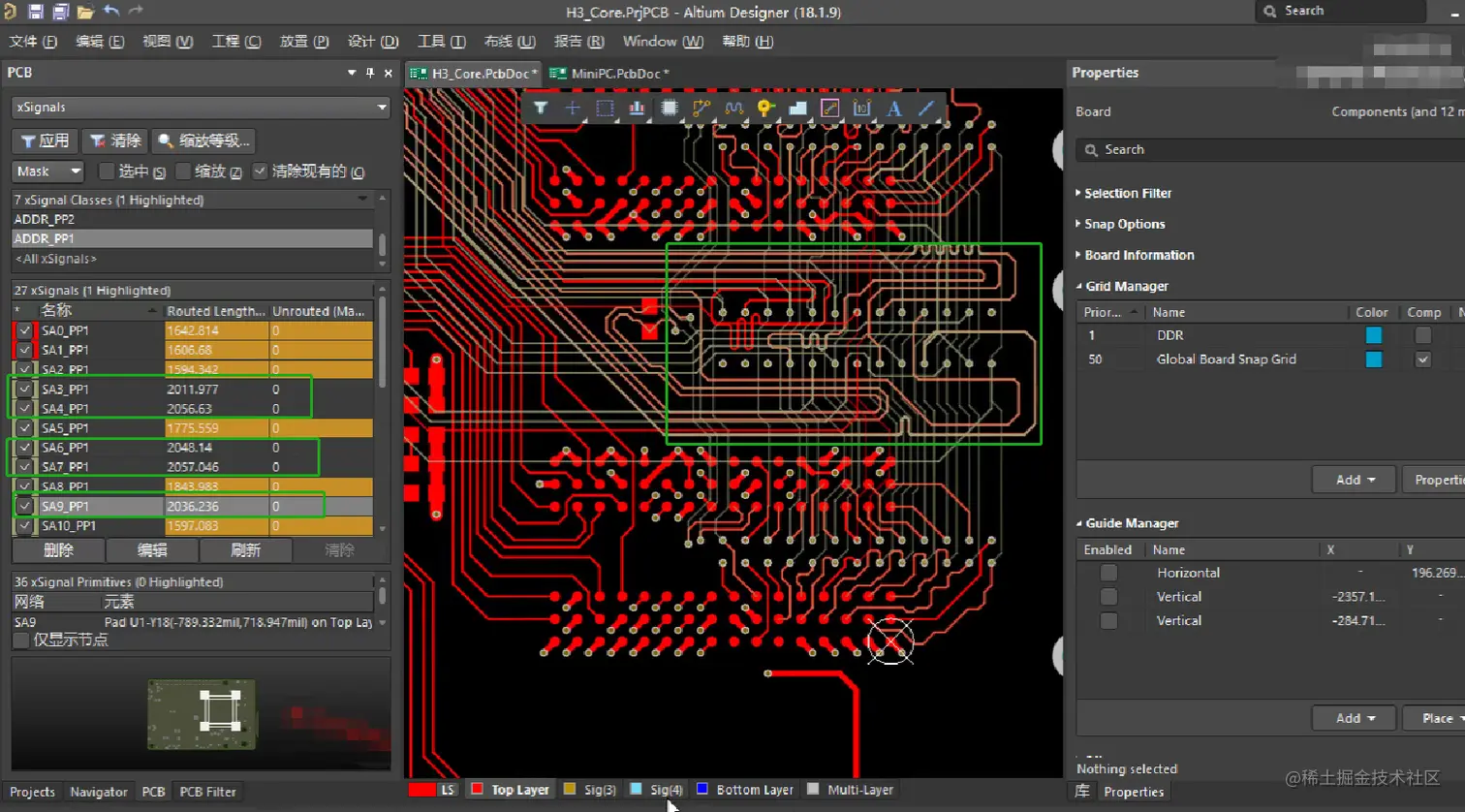Viewport: 1465px width, 812px height.
Task: Click the align objects toolbar icon
Action: click(x=637, y=109)
